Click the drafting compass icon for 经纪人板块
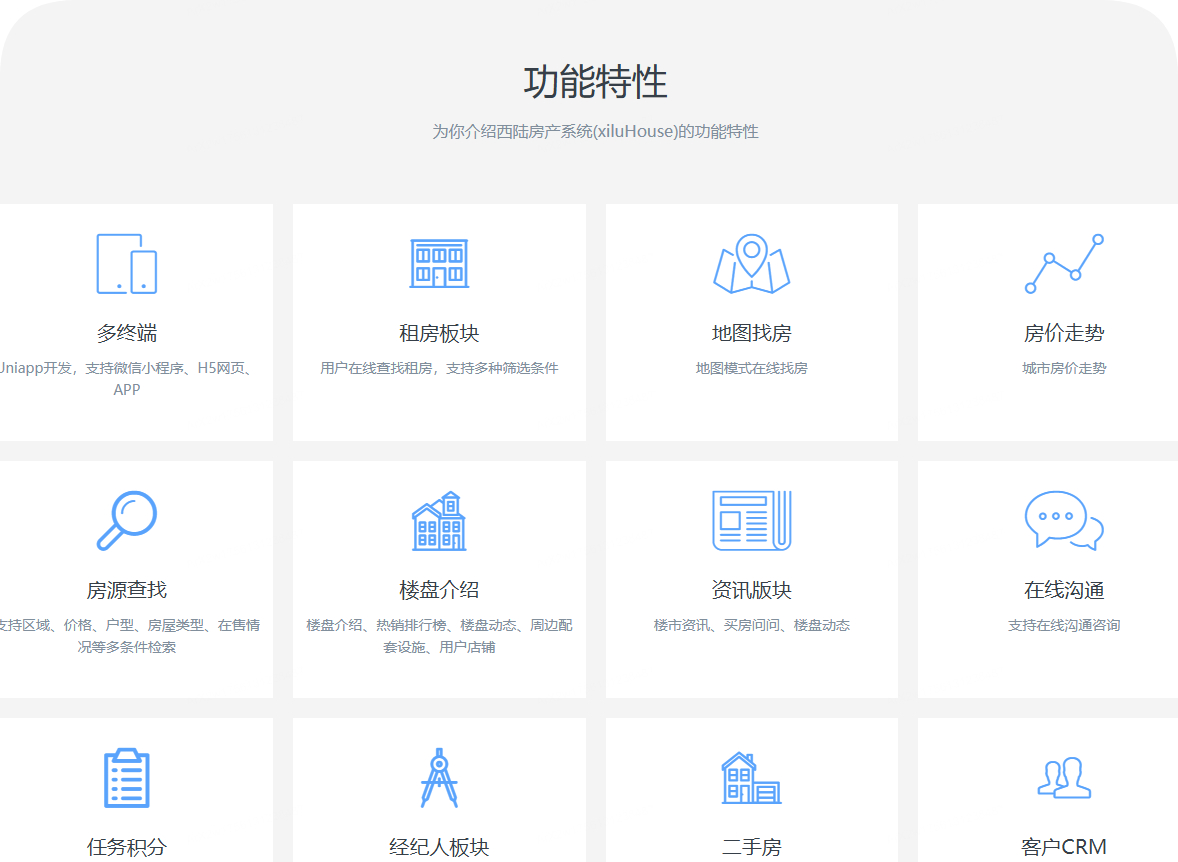The width and height of the screenshot is (1178, 862). pos(440,778)
